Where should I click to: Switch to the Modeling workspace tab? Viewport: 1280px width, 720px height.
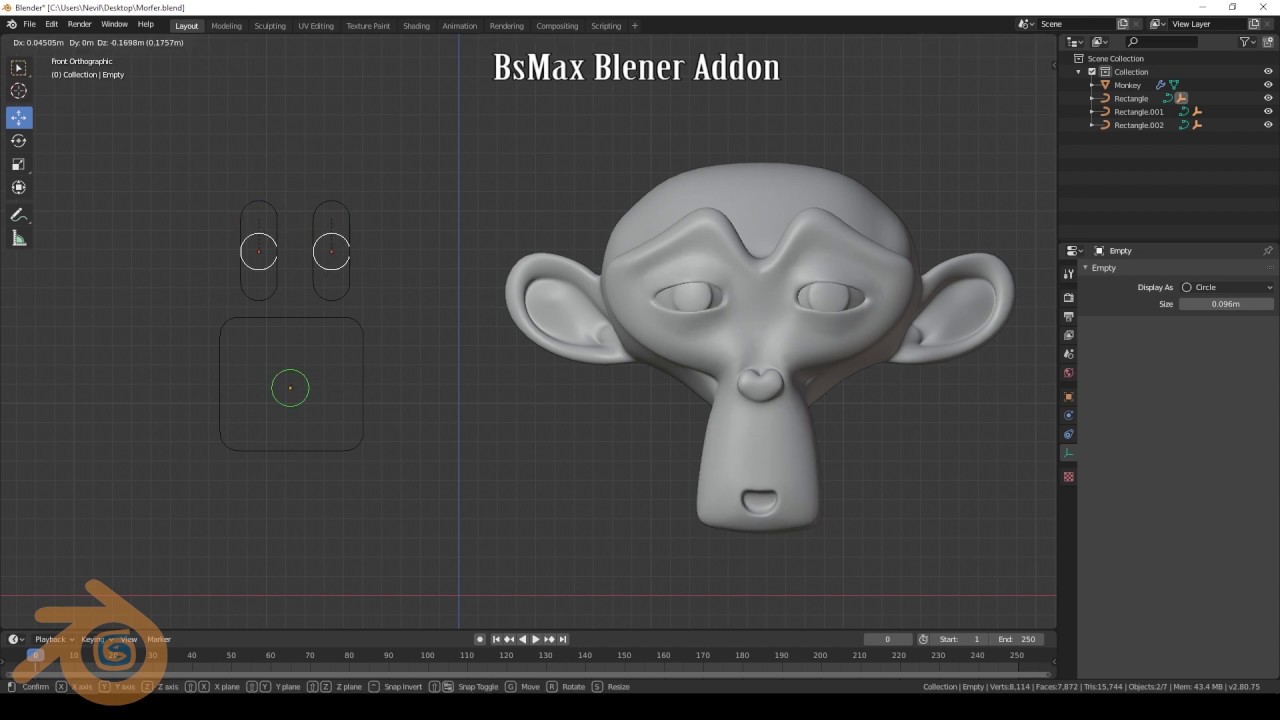[x=226, y=26]
